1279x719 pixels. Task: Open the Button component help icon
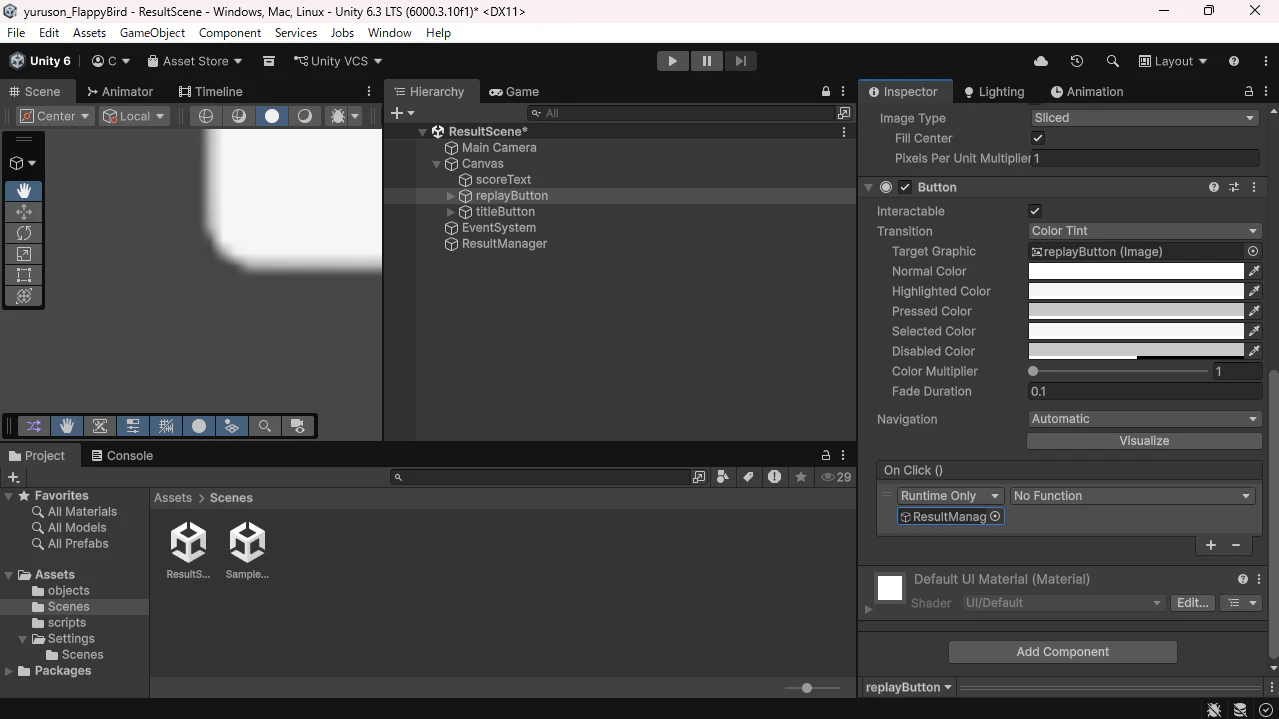[1214, 187]
